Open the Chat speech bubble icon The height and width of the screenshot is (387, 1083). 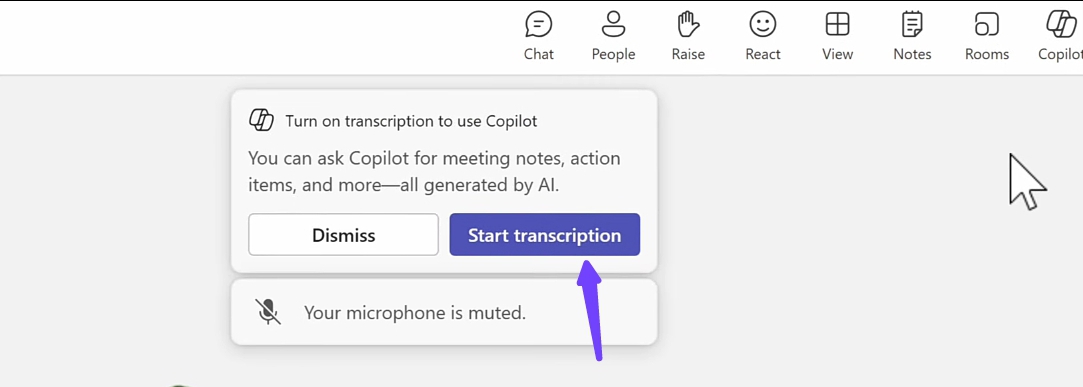(x=539, y=25)
